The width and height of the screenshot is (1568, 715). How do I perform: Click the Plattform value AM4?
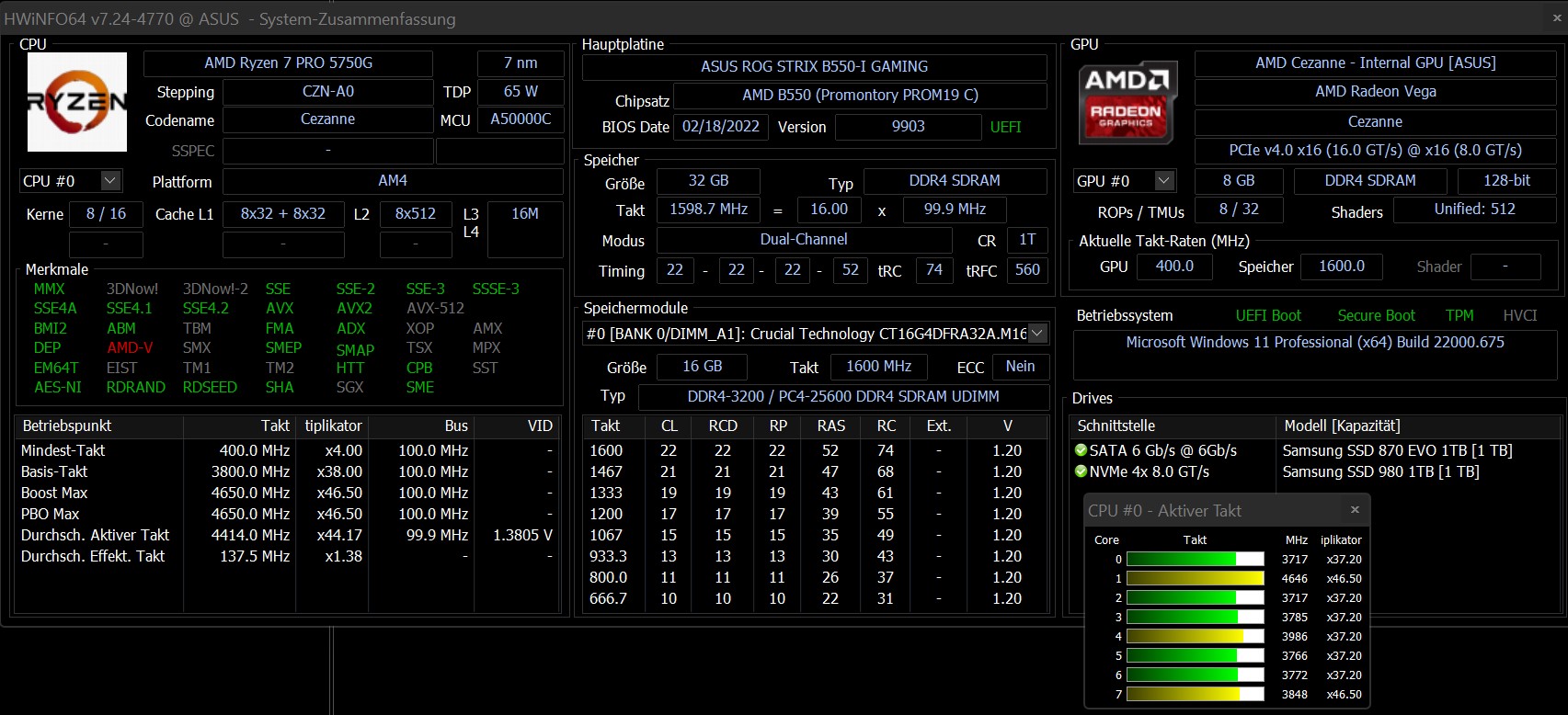[393, 181]
